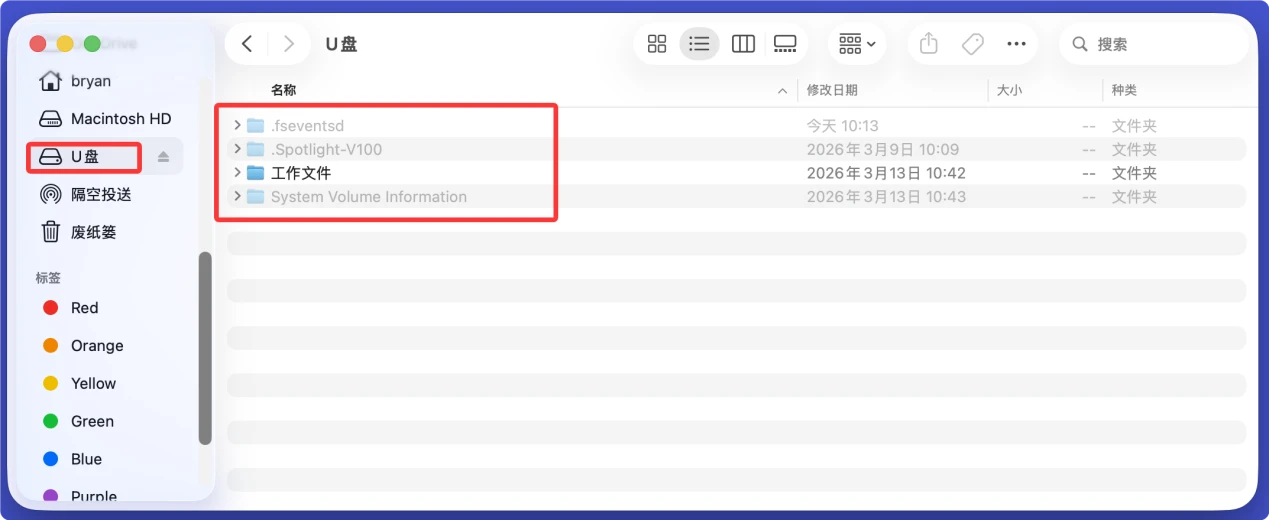Sort by 名称 column header
This screenshot has height=520, width=1269.
[x=283, y=90]
